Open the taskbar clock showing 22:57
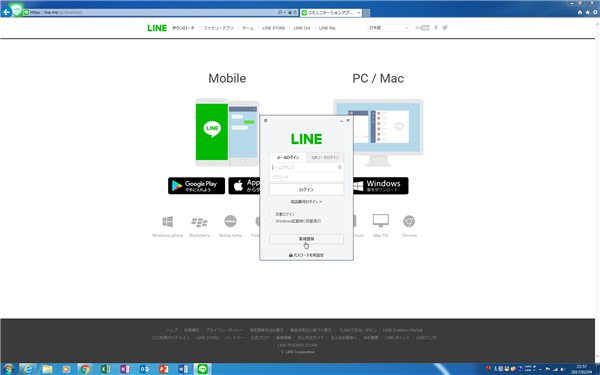Screen dimensions: 600x375 [x=582, y=369]
